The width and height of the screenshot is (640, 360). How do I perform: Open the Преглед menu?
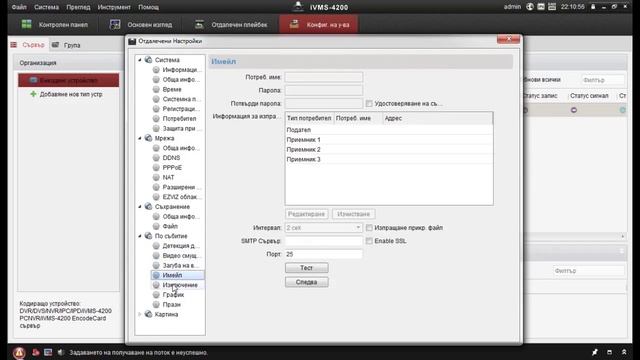pyautogui.click(x=78, y=7)
